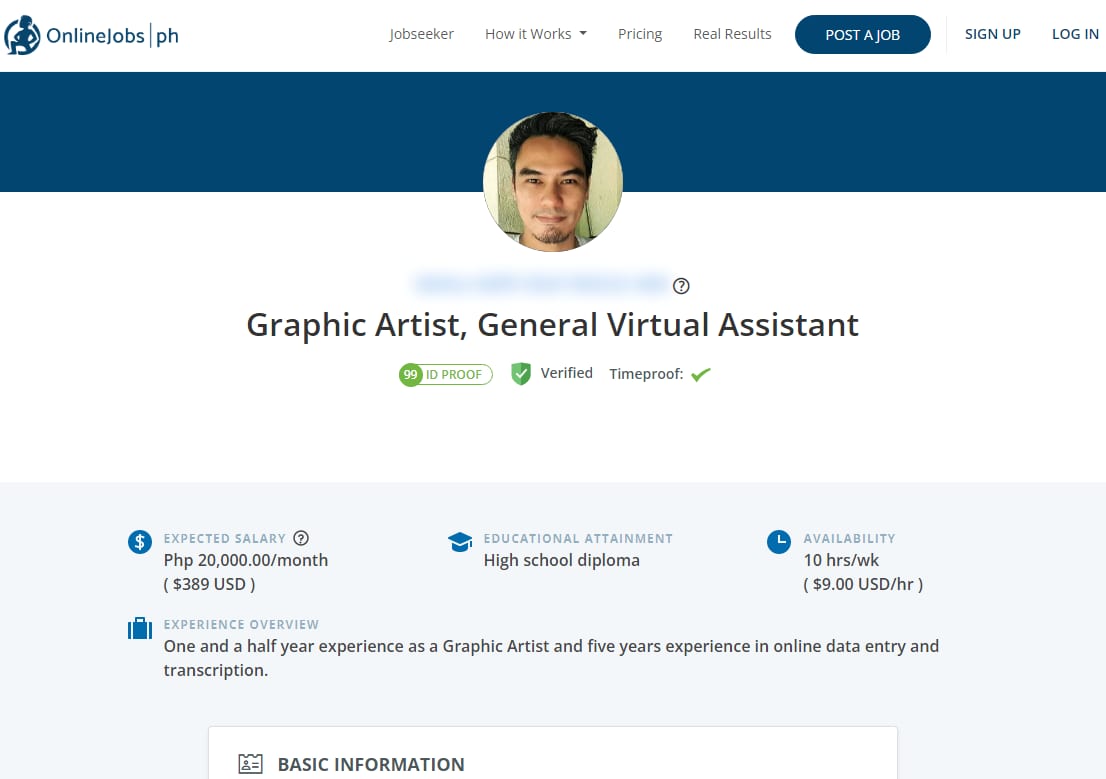Click the Availability clock icon
The height and width of the screenshot is (779, 1106).
point(778,541)
